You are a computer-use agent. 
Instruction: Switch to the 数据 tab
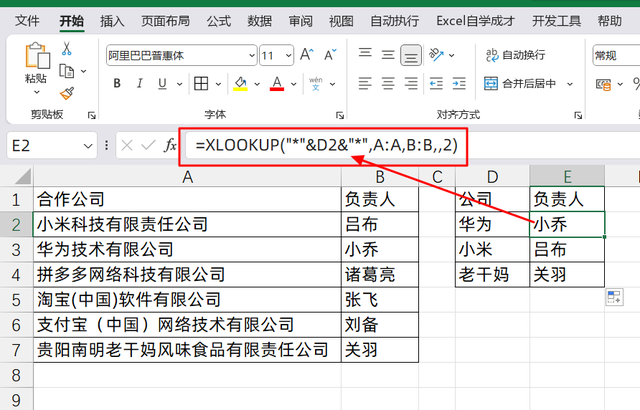coord(260,21)
